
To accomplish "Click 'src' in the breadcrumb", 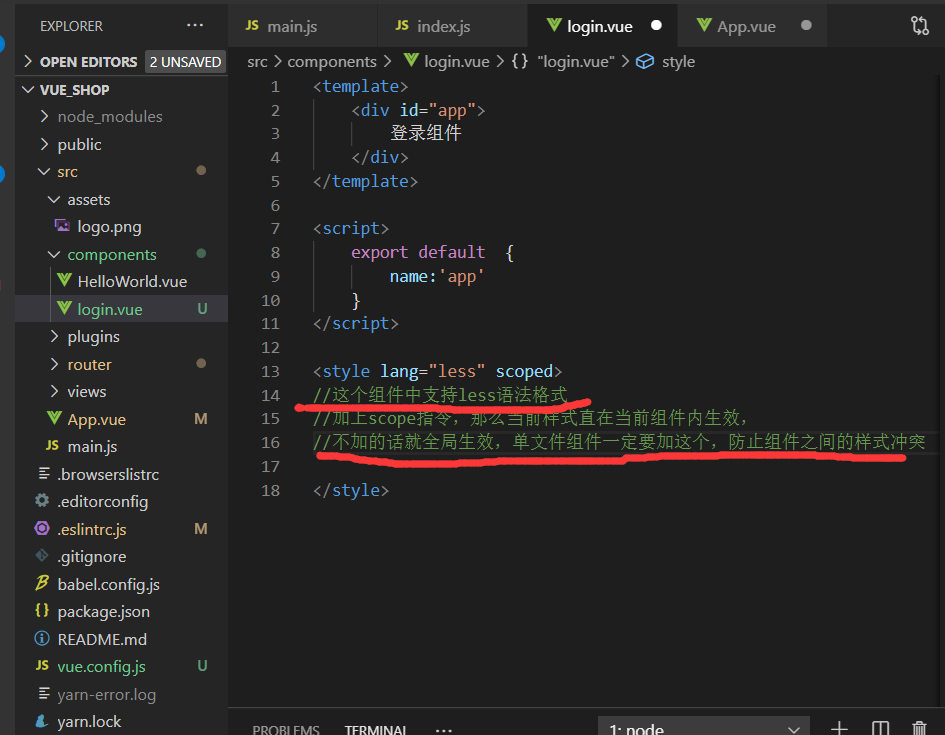I will click(x=257, y=61).
